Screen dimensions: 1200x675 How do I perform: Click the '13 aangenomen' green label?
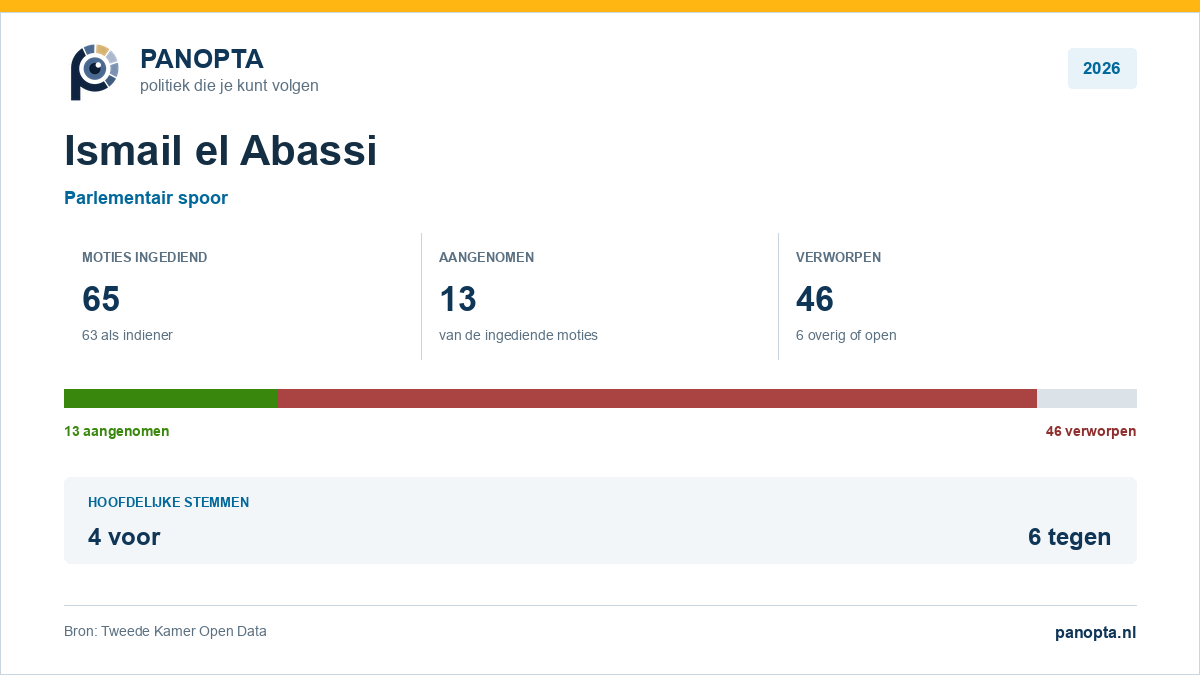[x=117, y=431]
